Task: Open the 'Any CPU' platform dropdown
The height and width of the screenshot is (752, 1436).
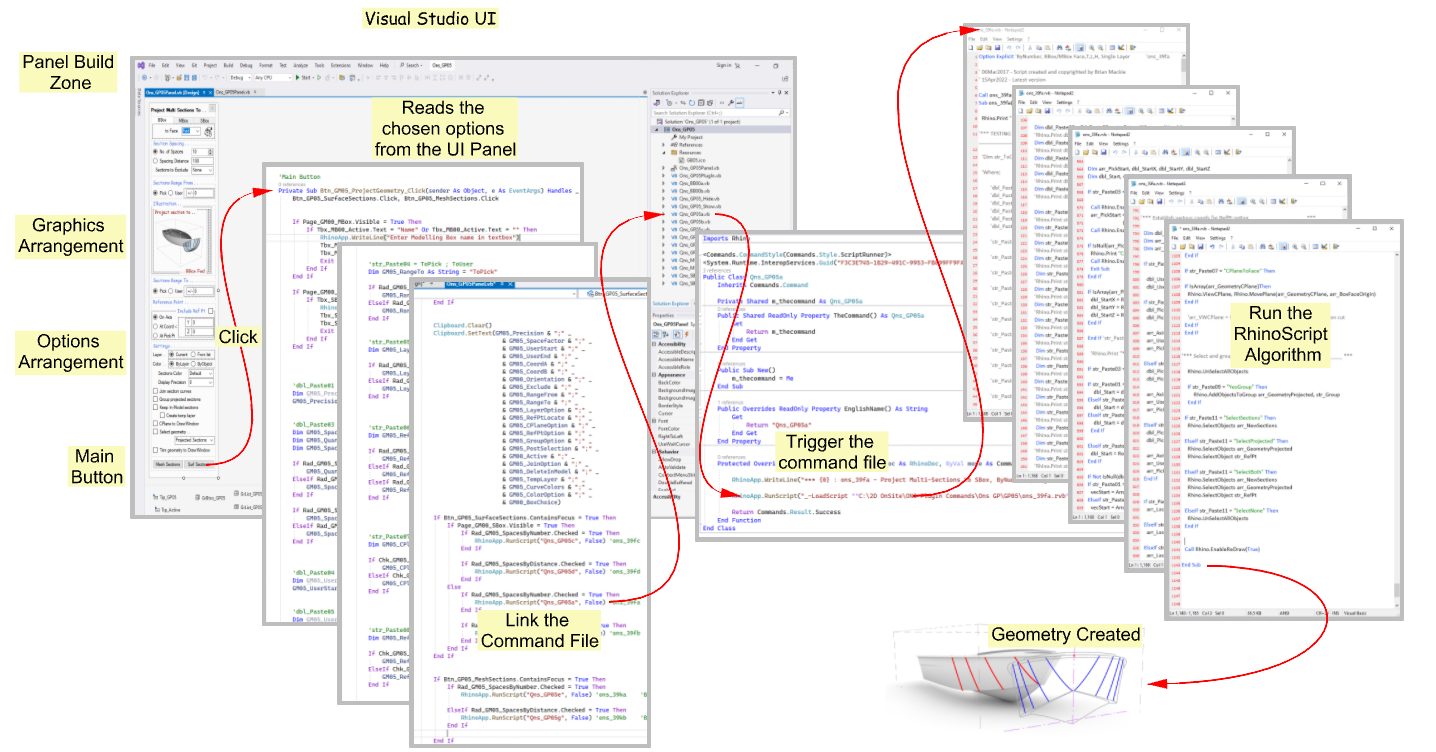Action: tap(273, 77)
